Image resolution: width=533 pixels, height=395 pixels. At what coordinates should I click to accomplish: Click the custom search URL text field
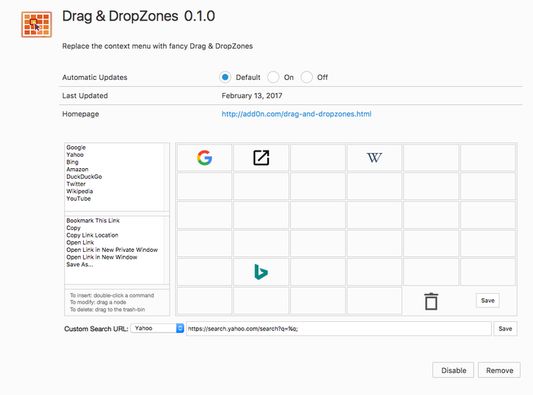[339, 329]
